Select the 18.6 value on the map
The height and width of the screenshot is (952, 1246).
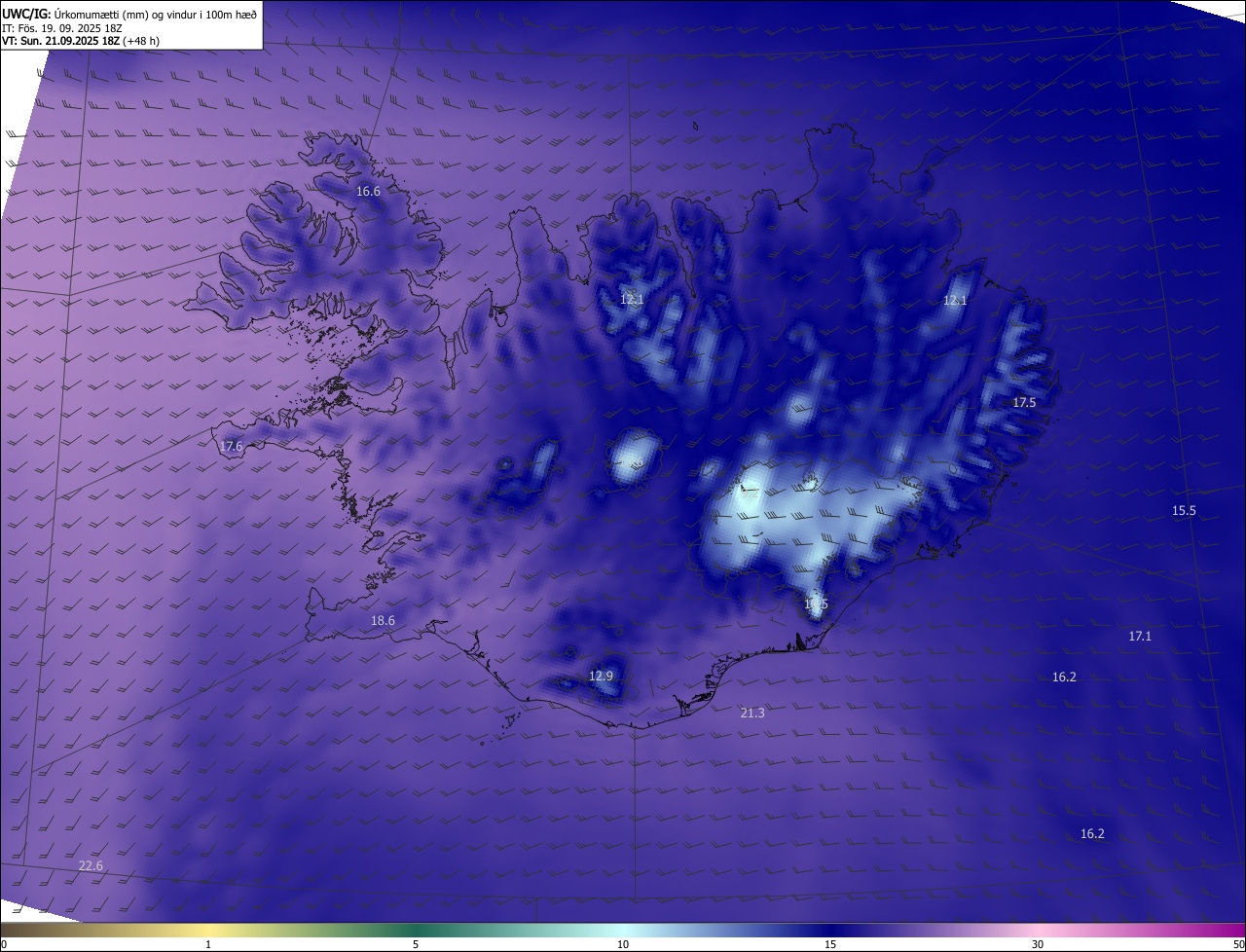click(x=383, y=621)
